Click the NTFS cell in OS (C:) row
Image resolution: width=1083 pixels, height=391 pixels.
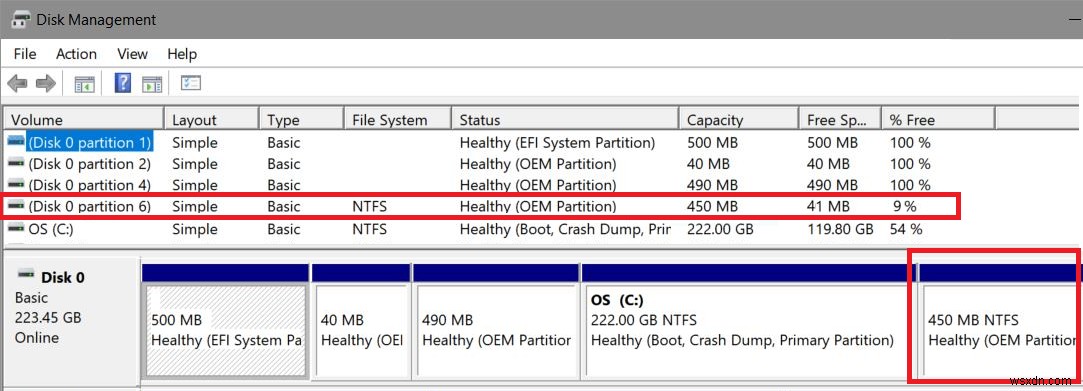(370, 229)
